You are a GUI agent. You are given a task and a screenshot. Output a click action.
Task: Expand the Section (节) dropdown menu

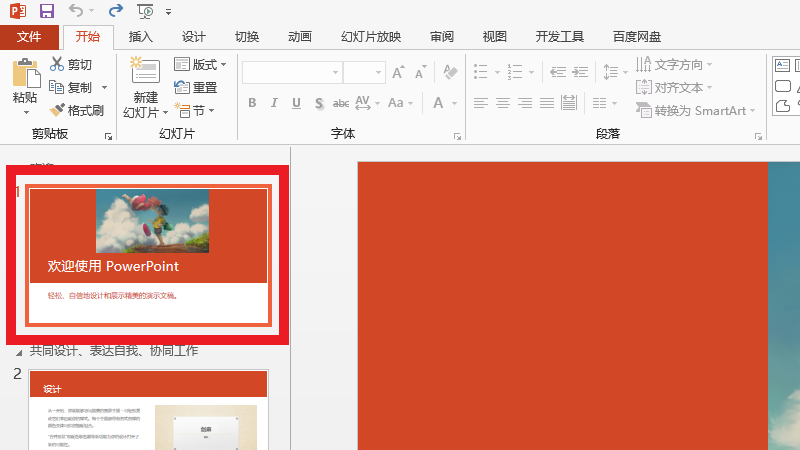(195, 110)
